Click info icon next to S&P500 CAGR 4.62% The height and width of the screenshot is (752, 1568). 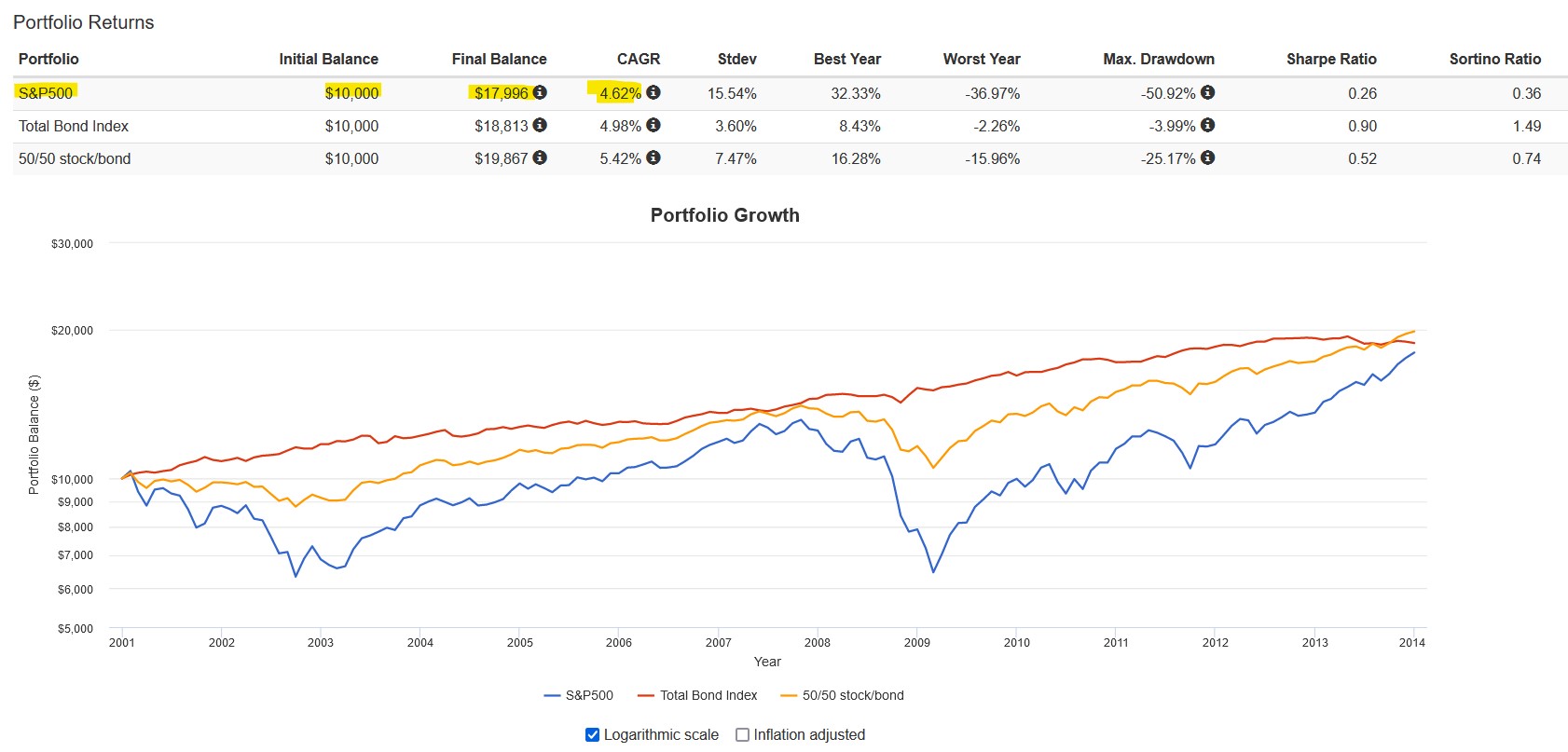[x=653, y=92]
